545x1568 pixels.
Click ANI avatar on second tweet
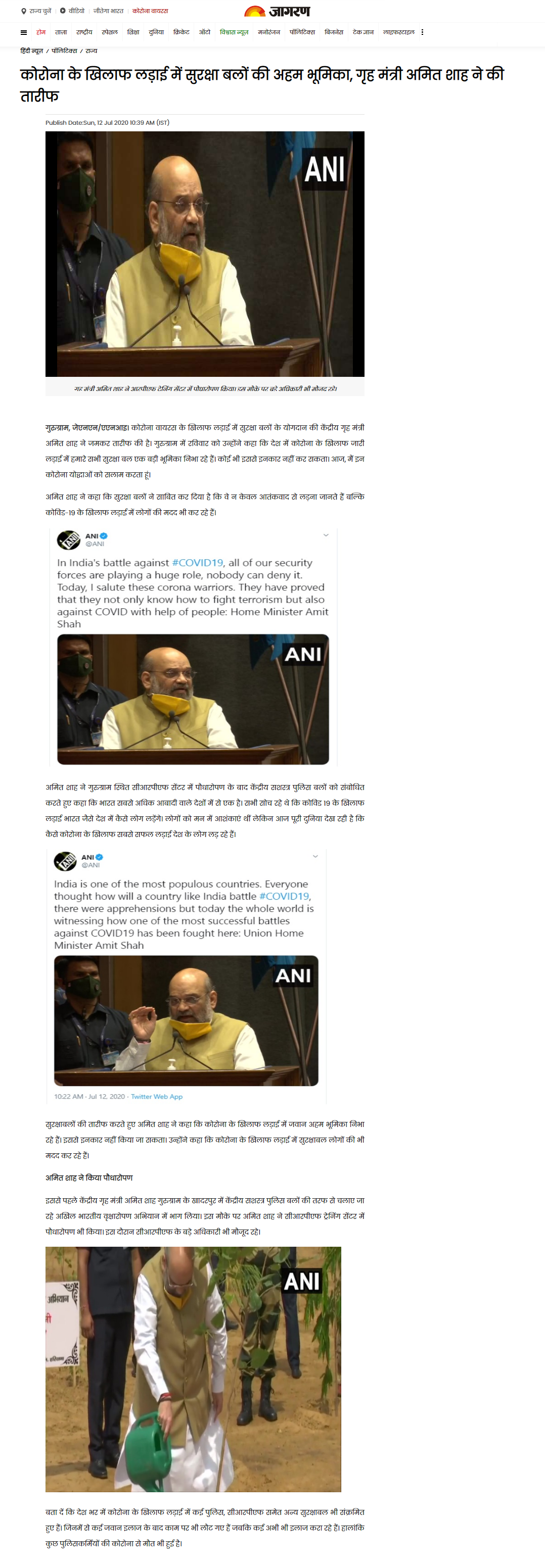(x=65, y=861)
